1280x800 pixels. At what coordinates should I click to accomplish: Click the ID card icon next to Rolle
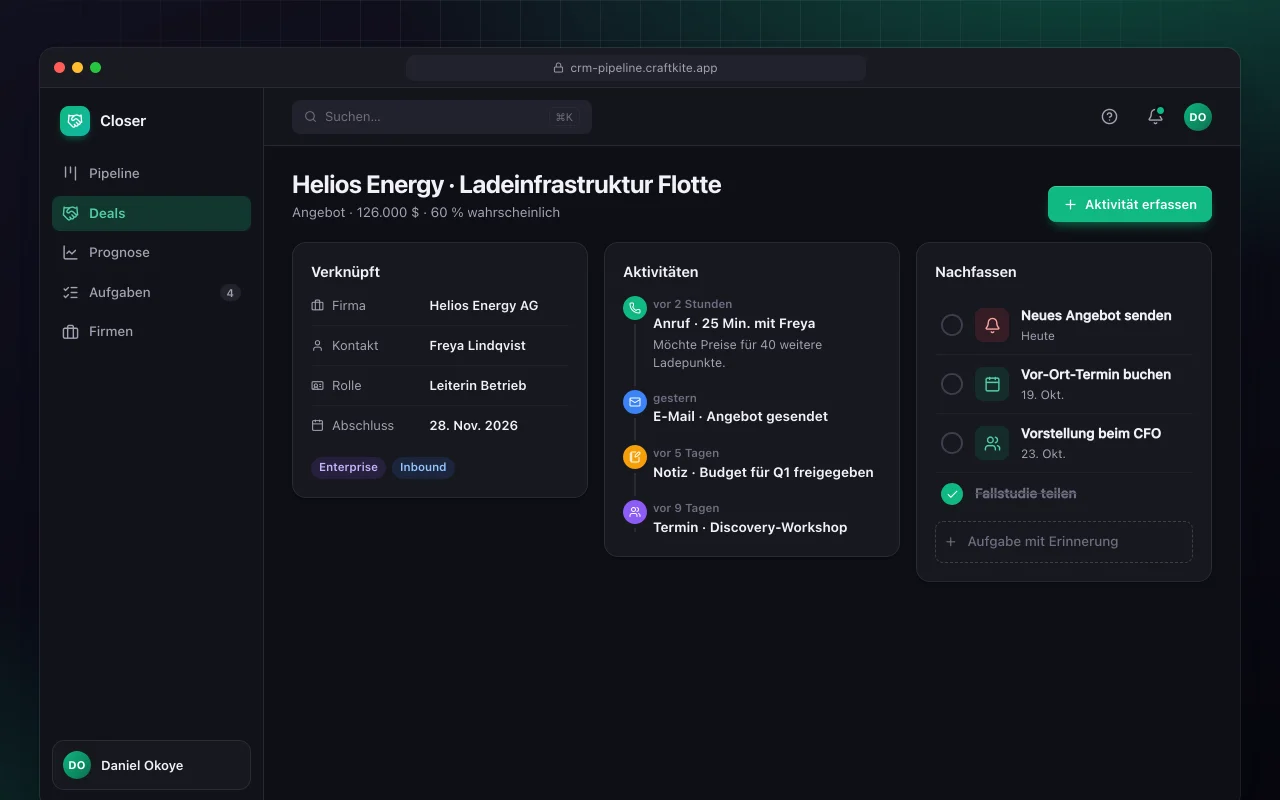(318, 386)
